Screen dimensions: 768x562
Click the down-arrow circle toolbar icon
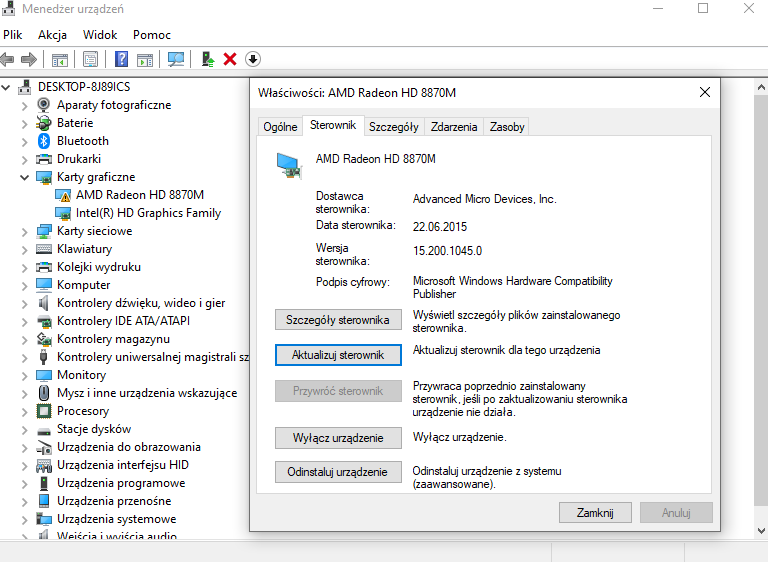(x=253, y=59)
